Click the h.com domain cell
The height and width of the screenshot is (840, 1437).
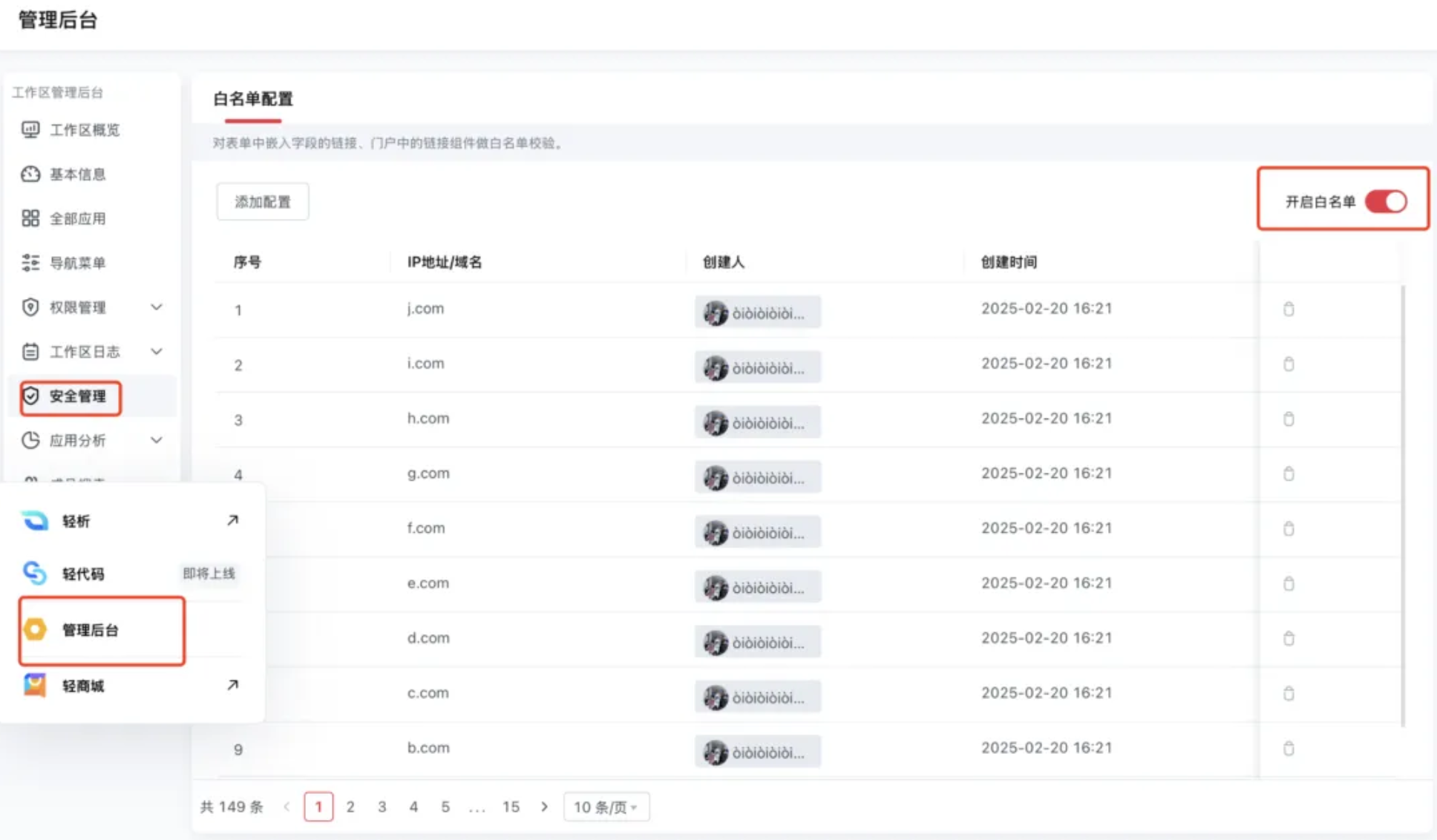(x=428, y=418)
